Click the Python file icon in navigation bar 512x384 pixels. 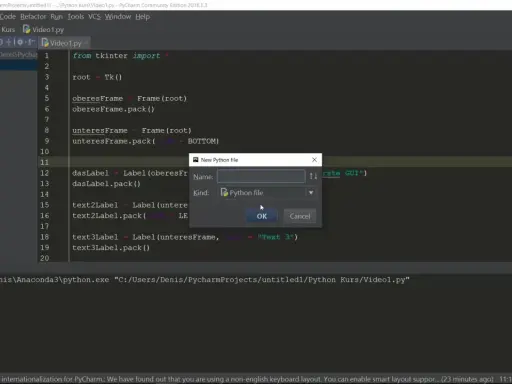click(x=26, y=29)
